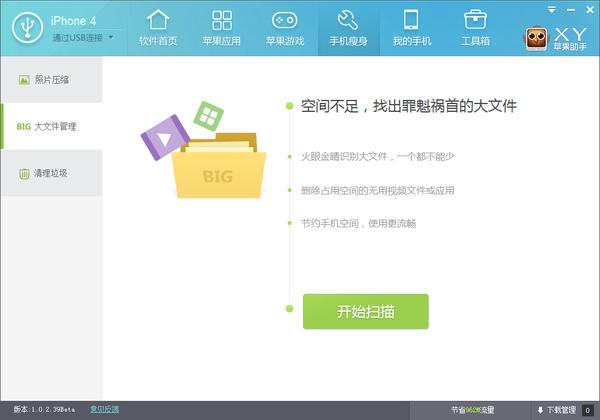Open 我的手机 device icon
Viewport: 600px width, 420px height.
(x=411, y=20)
